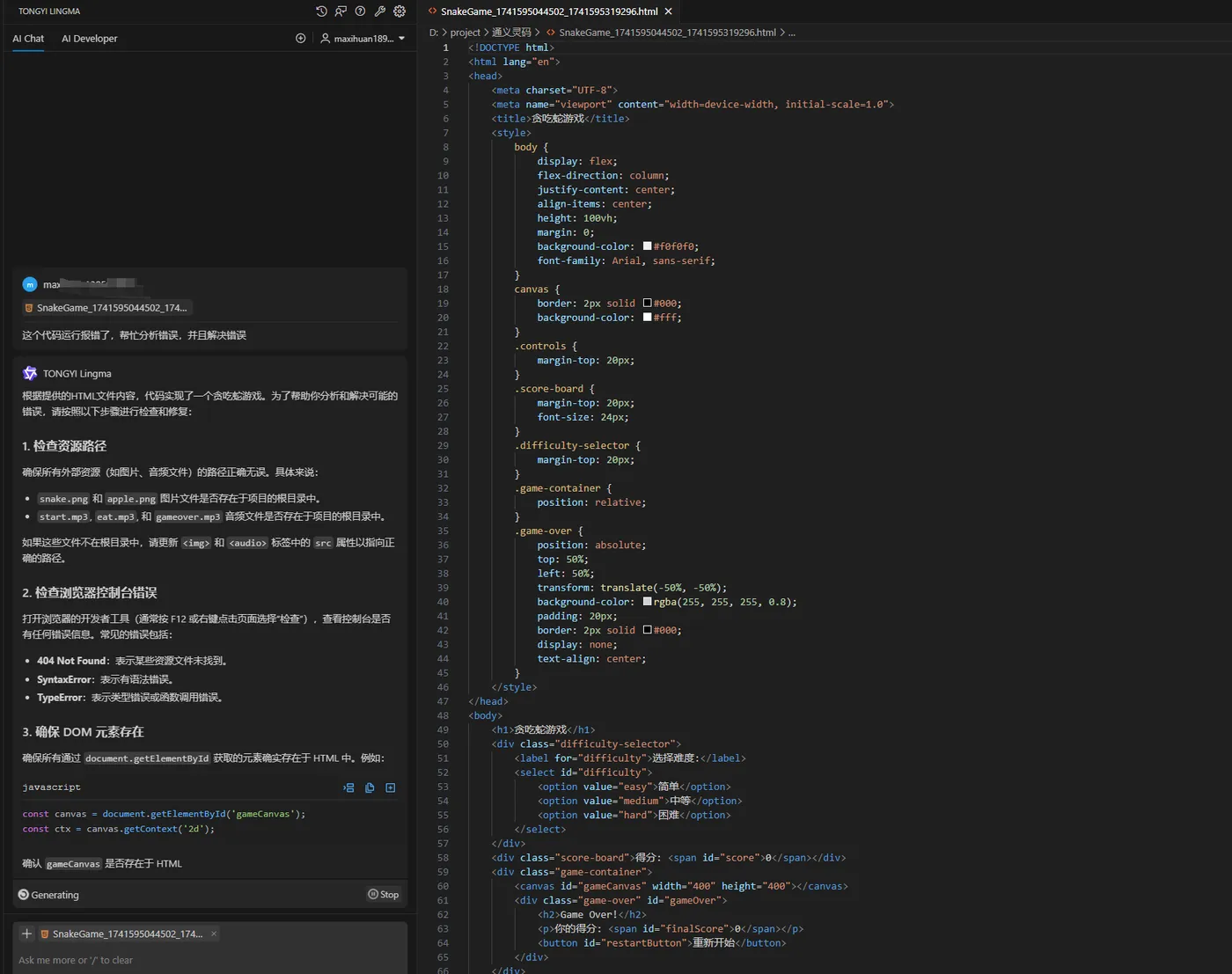The image size is (1232, 974).
Task: Open chat history in TONGYI Lingma header
Action: tap(321, 11)
